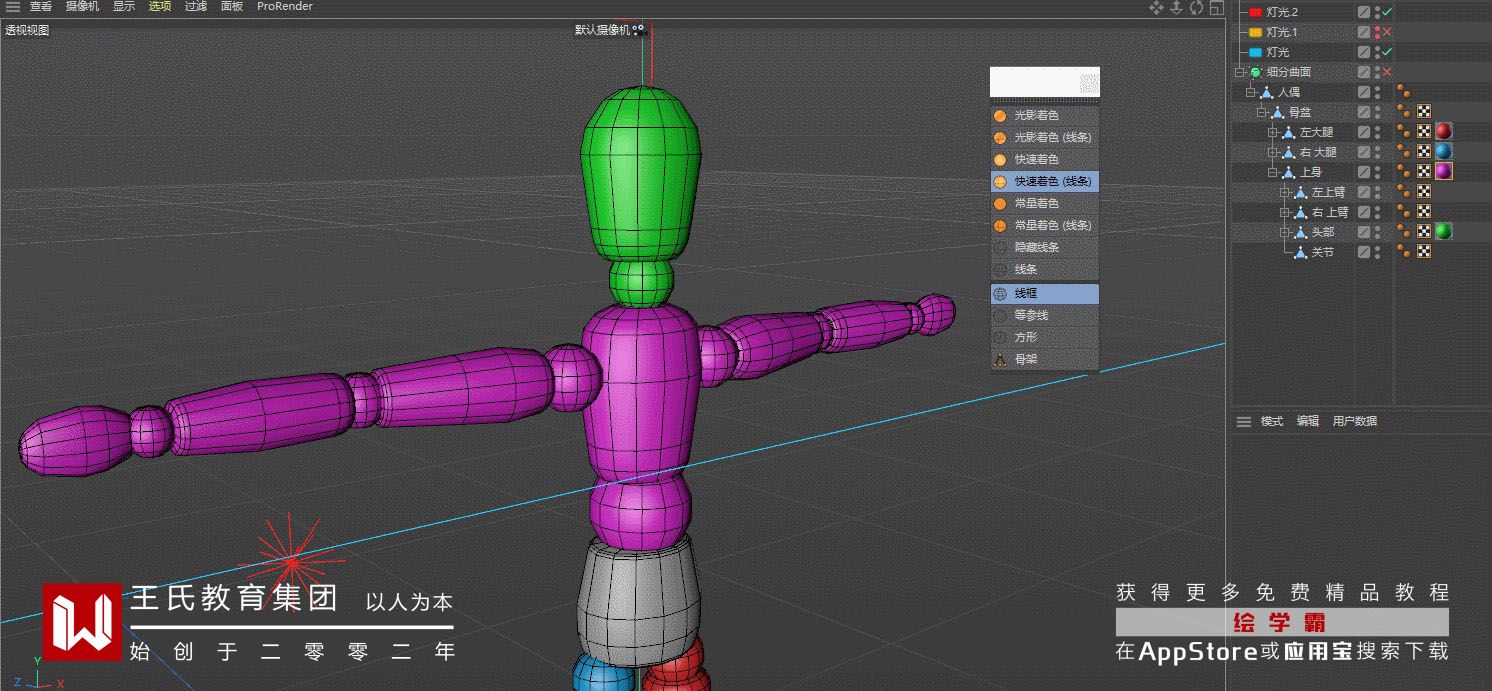Click the camera icon beside 默认摄像机

[x=640, y=30]
